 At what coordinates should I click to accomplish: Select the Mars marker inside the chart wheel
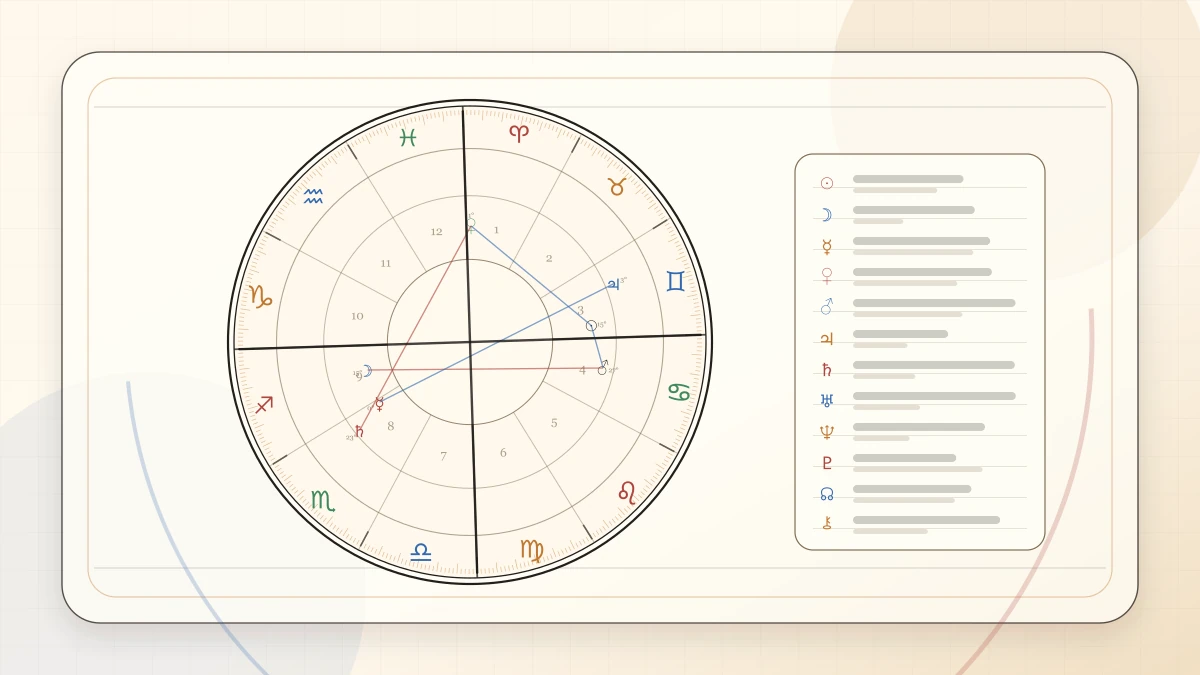pyautogui.click(x=602, y=368)
